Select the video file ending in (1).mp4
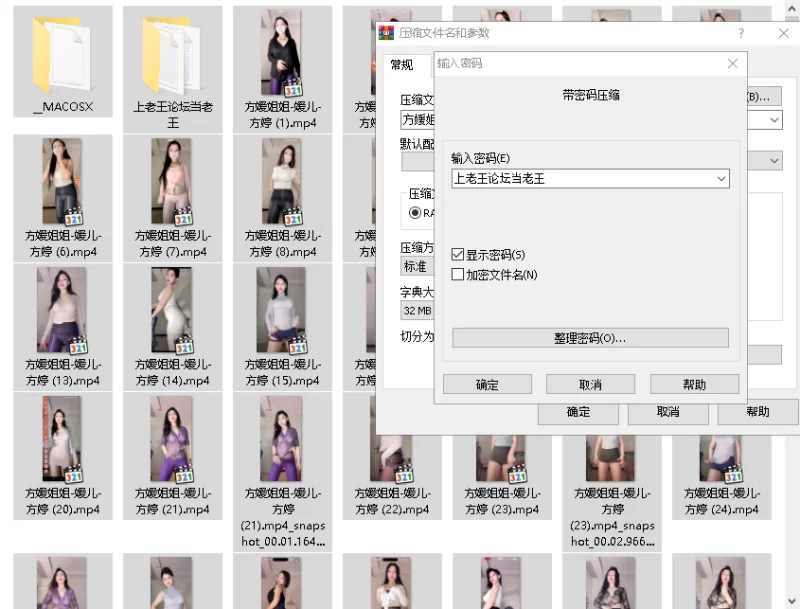 point(281,53)
